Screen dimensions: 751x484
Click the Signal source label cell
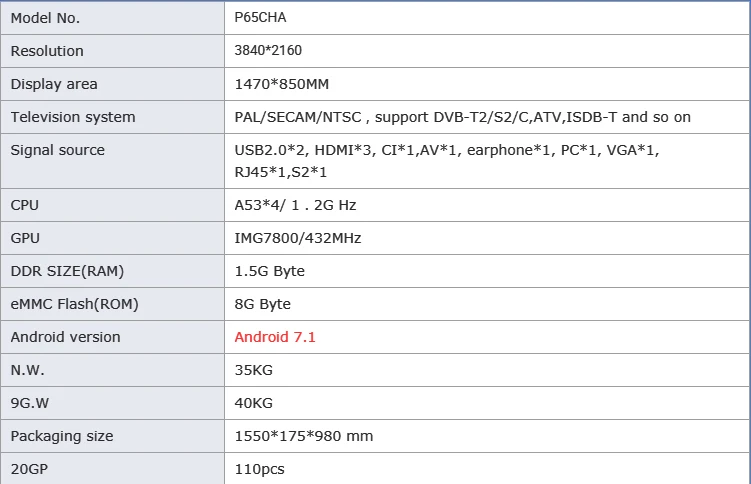tap(57, 150)
